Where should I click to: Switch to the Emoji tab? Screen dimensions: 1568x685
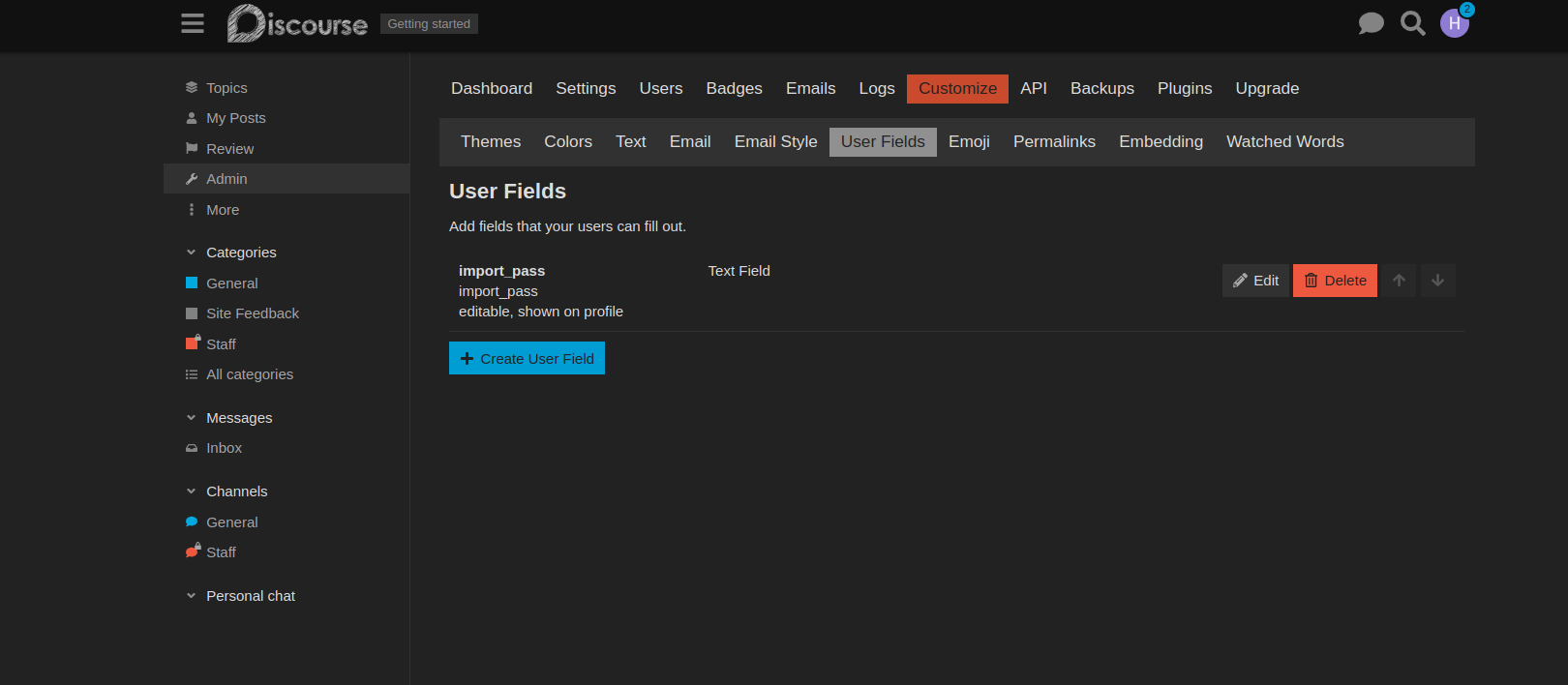968,141
